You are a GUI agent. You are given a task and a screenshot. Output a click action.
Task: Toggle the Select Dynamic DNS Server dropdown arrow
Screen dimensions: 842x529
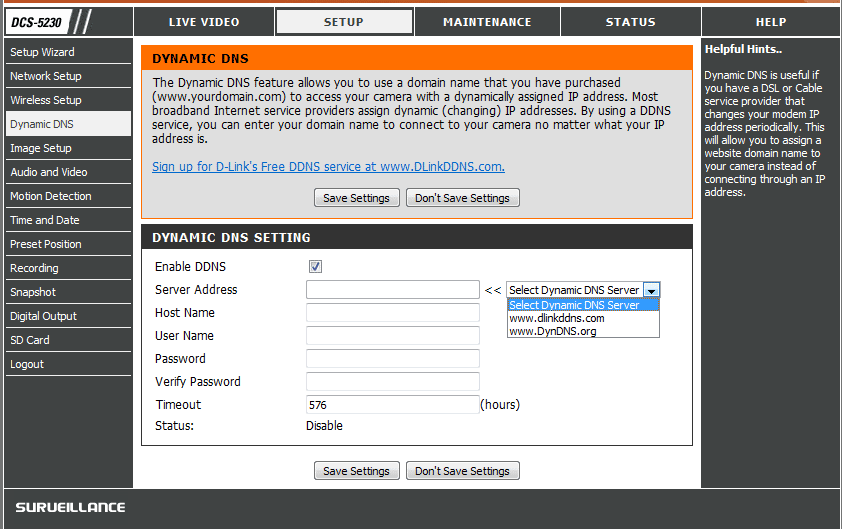pos(651,290)
